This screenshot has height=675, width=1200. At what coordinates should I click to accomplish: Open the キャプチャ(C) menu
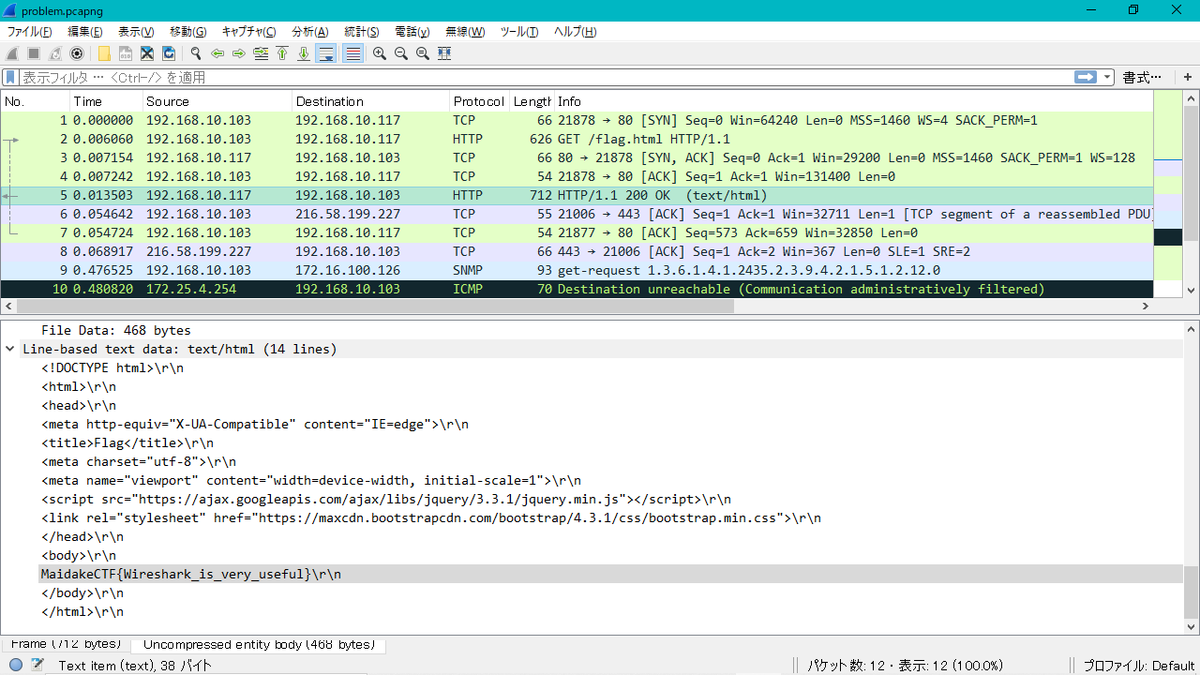point(249,32)
